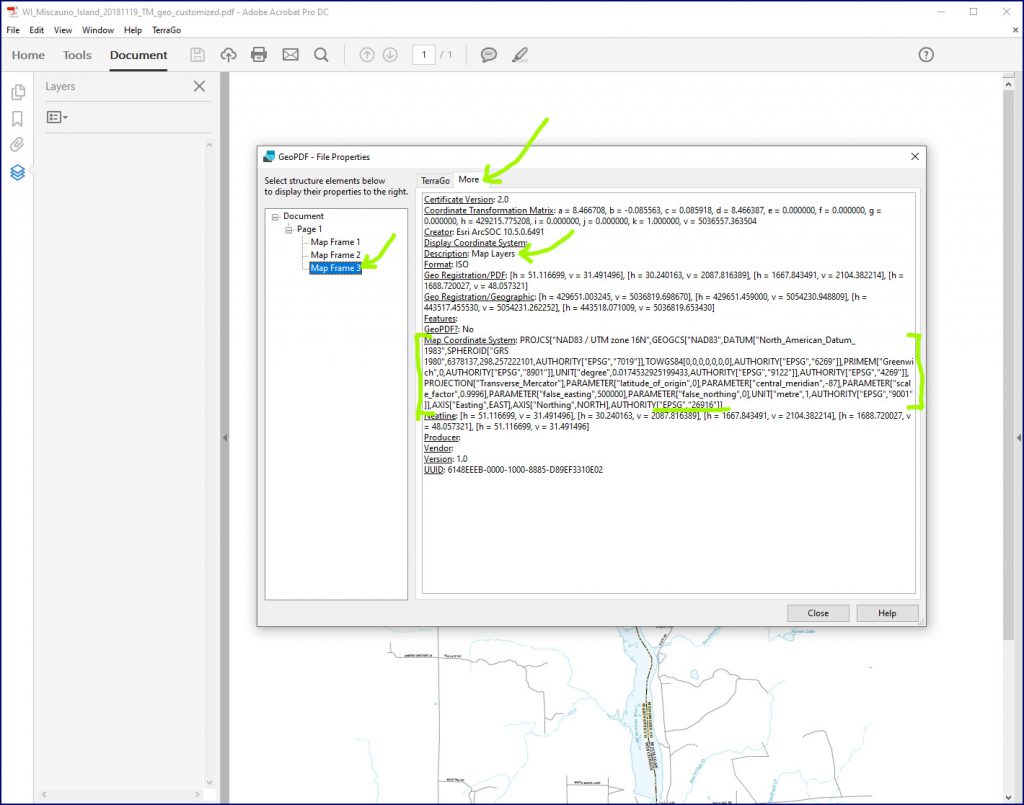This screenshot has height=805, width=1024.
Task: Click the Format: ISO text
Action: click(446, 264)
